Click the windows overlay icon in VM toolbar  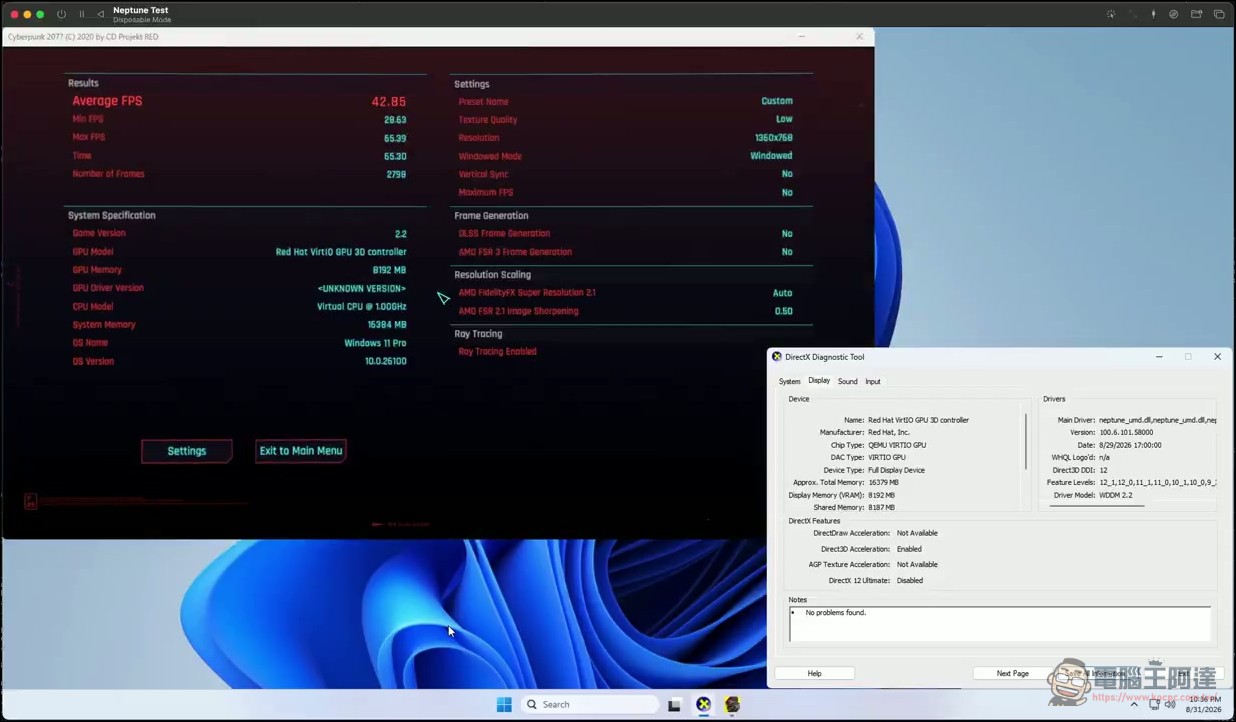[x=1219, y=14]
